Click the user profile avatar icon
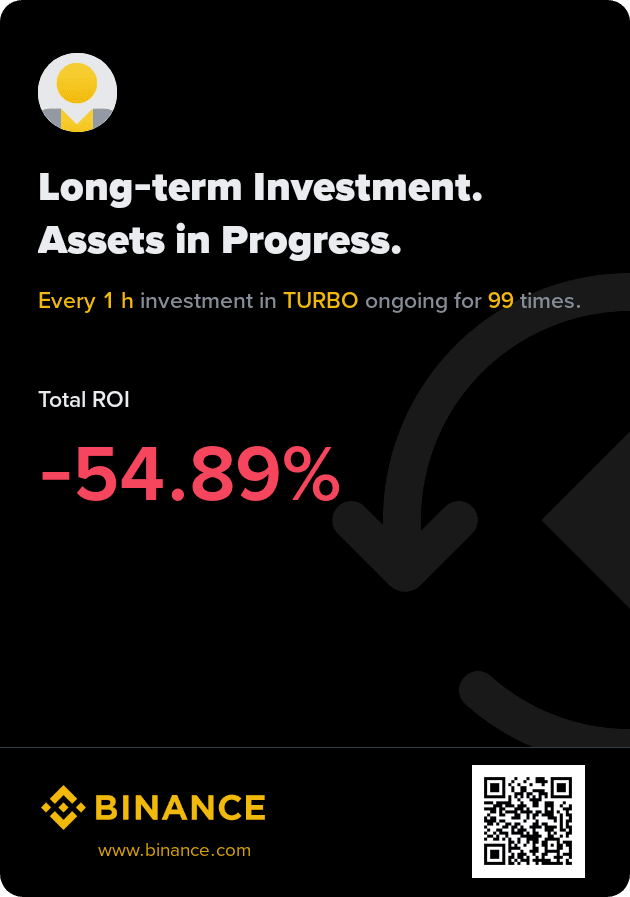 [x=77, y=93]
